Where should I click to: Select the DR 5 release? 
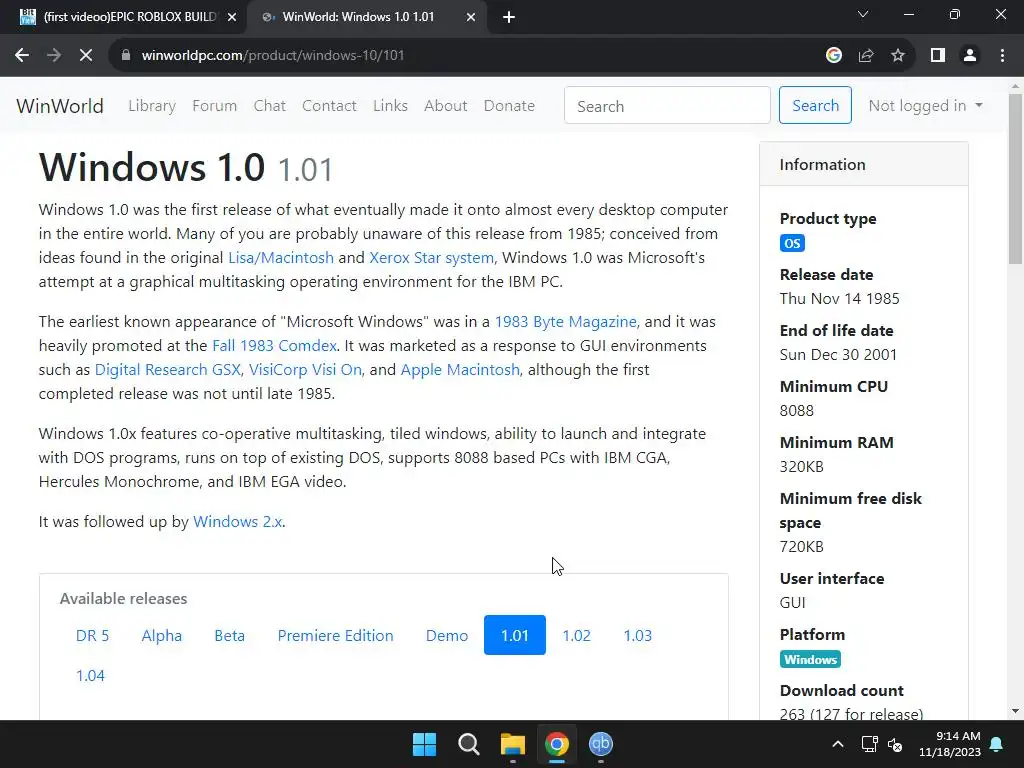(93, 635)
